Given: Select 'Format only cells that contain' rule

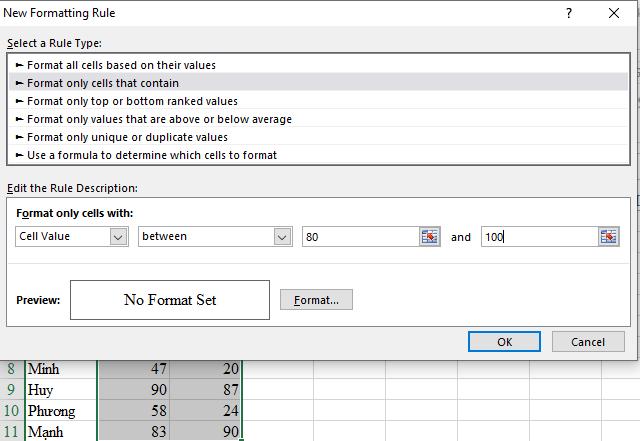Looking at the screenshot, I should (x=103, y=83).
